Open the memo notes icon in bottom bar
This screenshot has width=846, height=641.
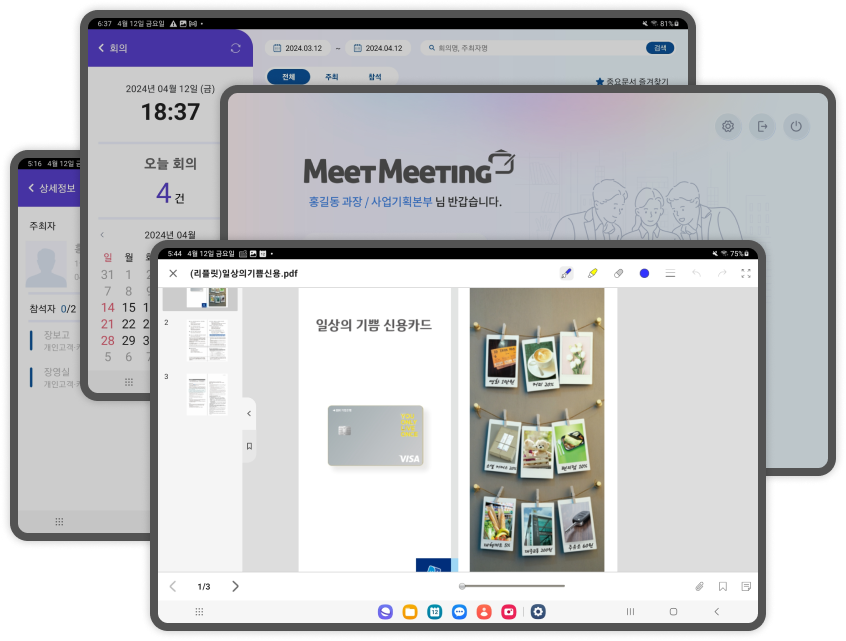click(746, 587)
